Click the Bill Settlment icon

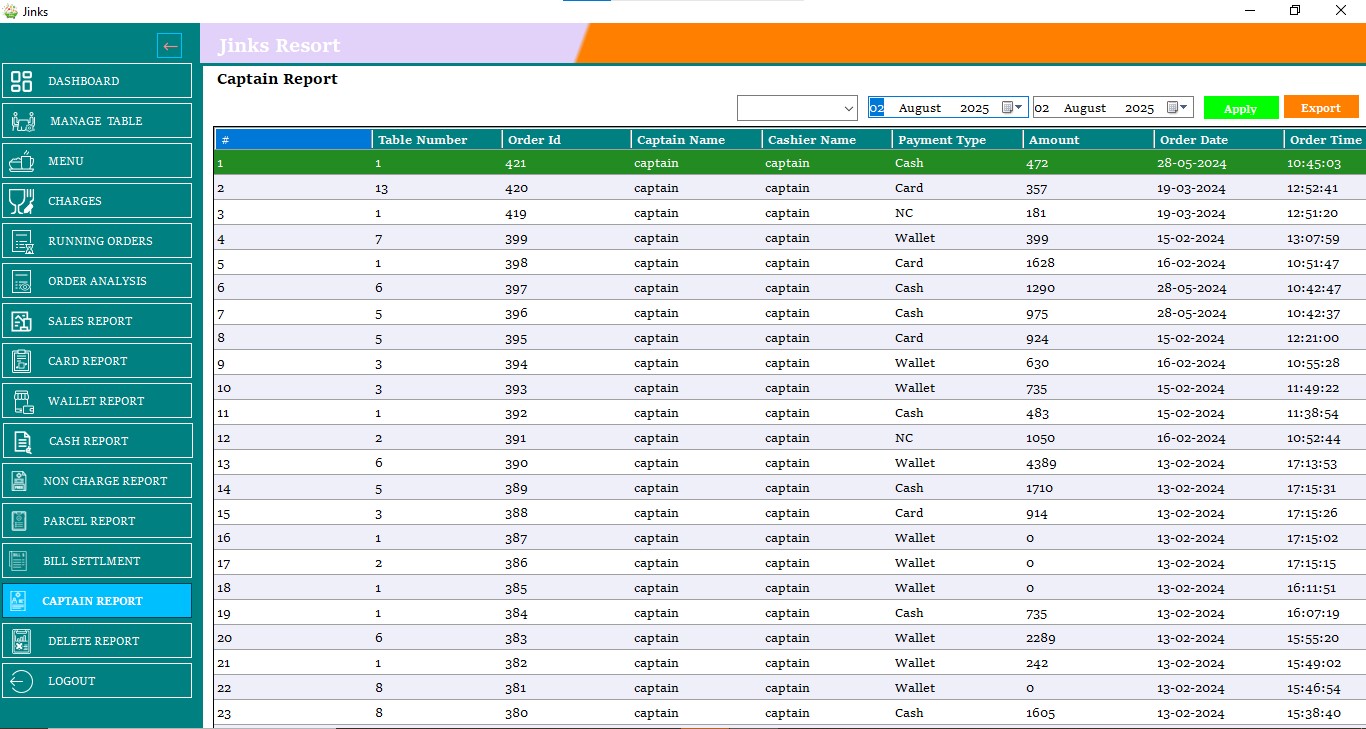(19, 561)
